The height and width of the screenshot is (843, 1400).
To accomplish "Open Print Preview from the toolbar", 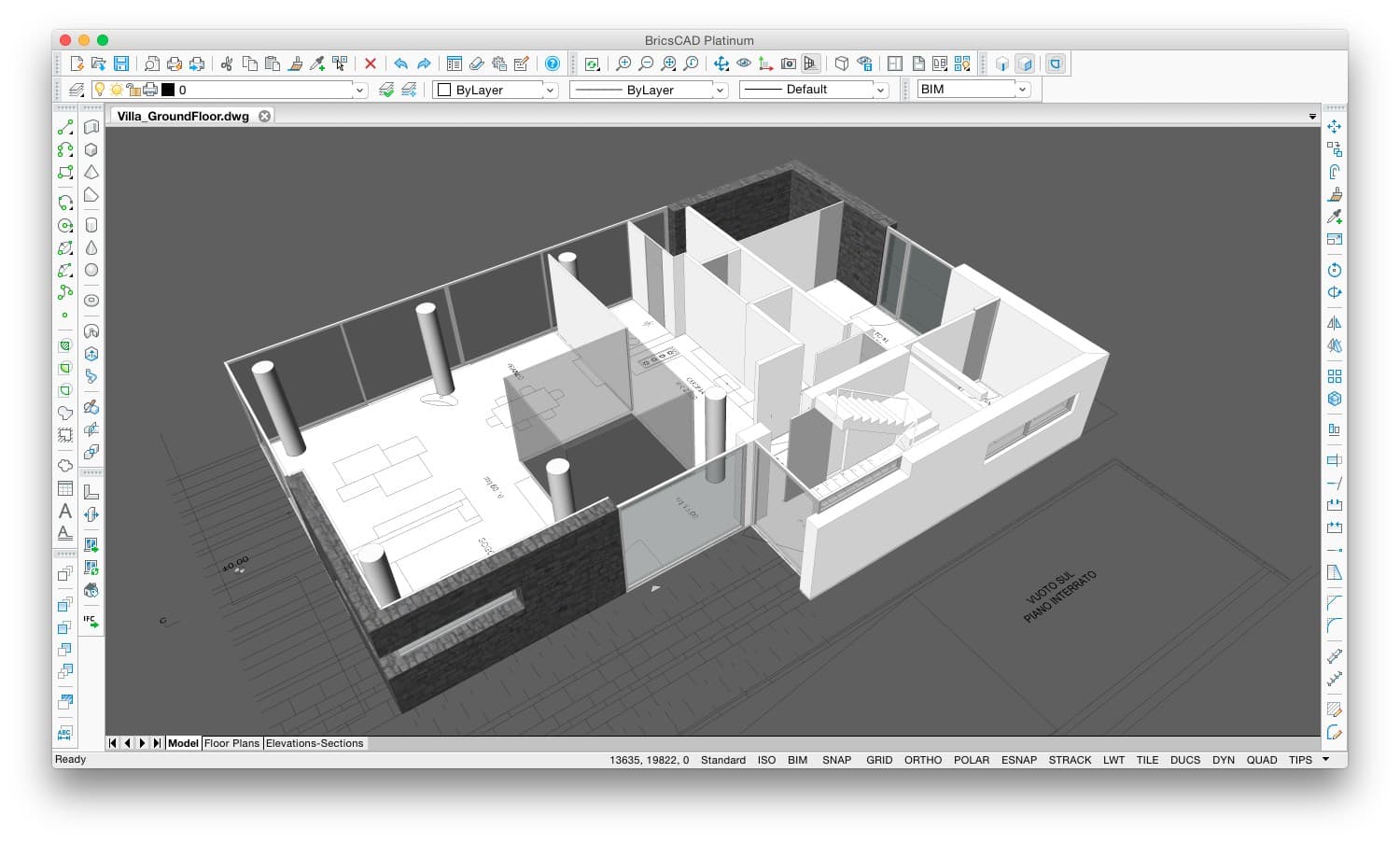I will coord(151,63).
